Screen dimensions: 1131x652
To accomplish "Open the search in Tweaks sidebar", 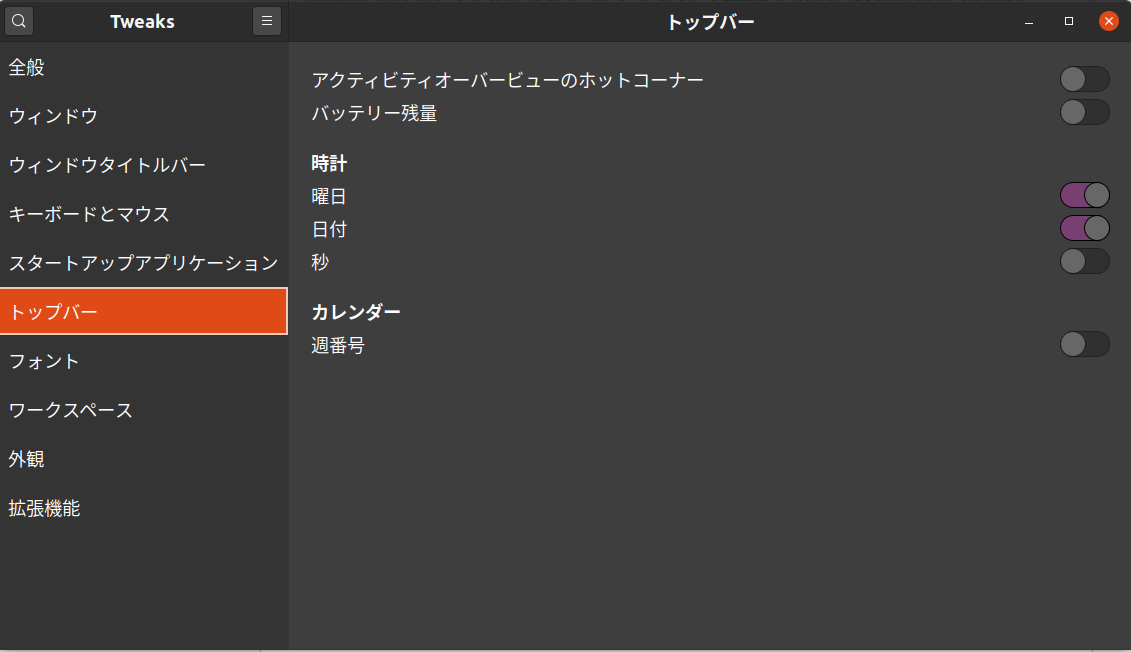I will (x=19, y=22).
